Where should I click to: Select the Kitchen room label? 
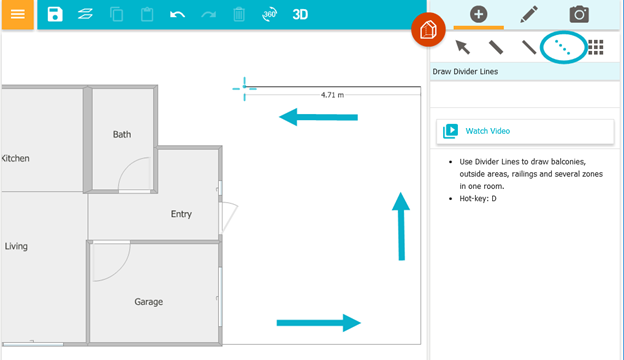(x=15, y=158)
